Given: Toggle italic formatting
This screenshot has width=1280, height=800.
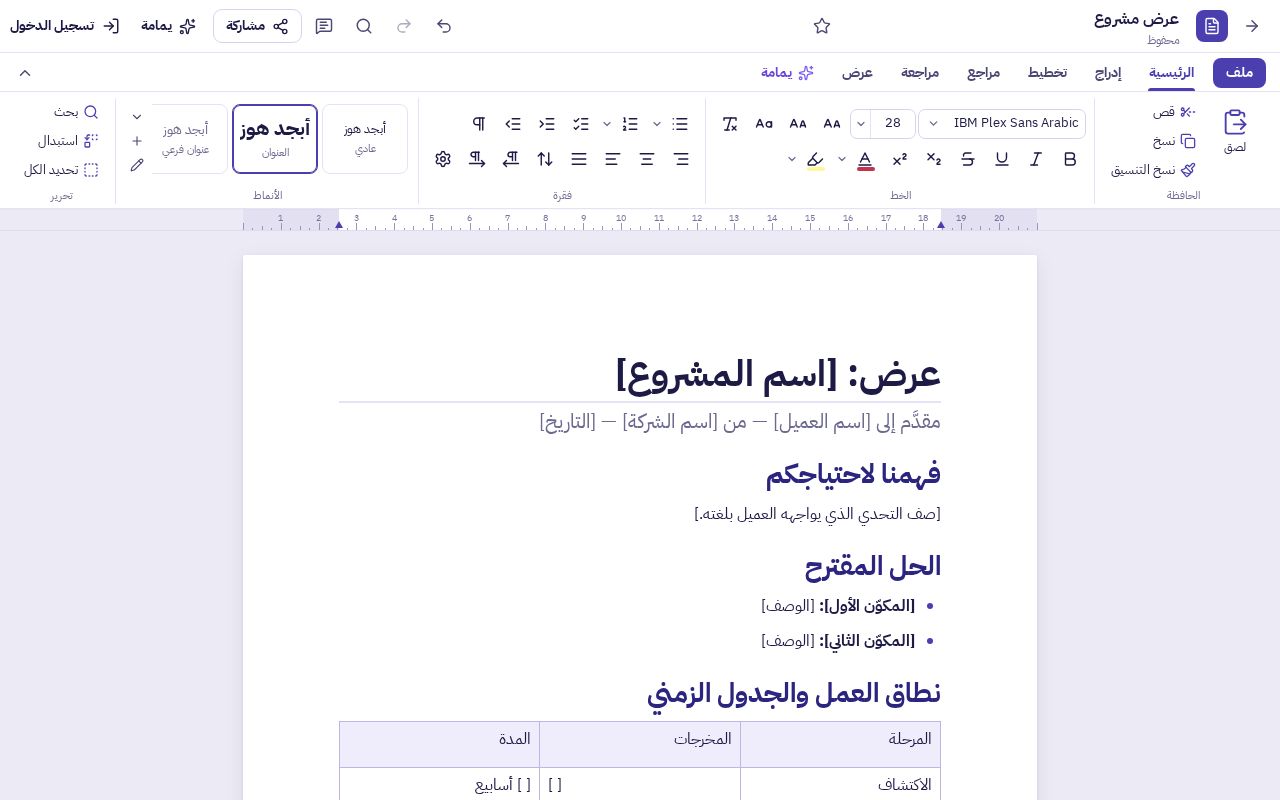Looking at the screenshot, I should [1036, 159].
